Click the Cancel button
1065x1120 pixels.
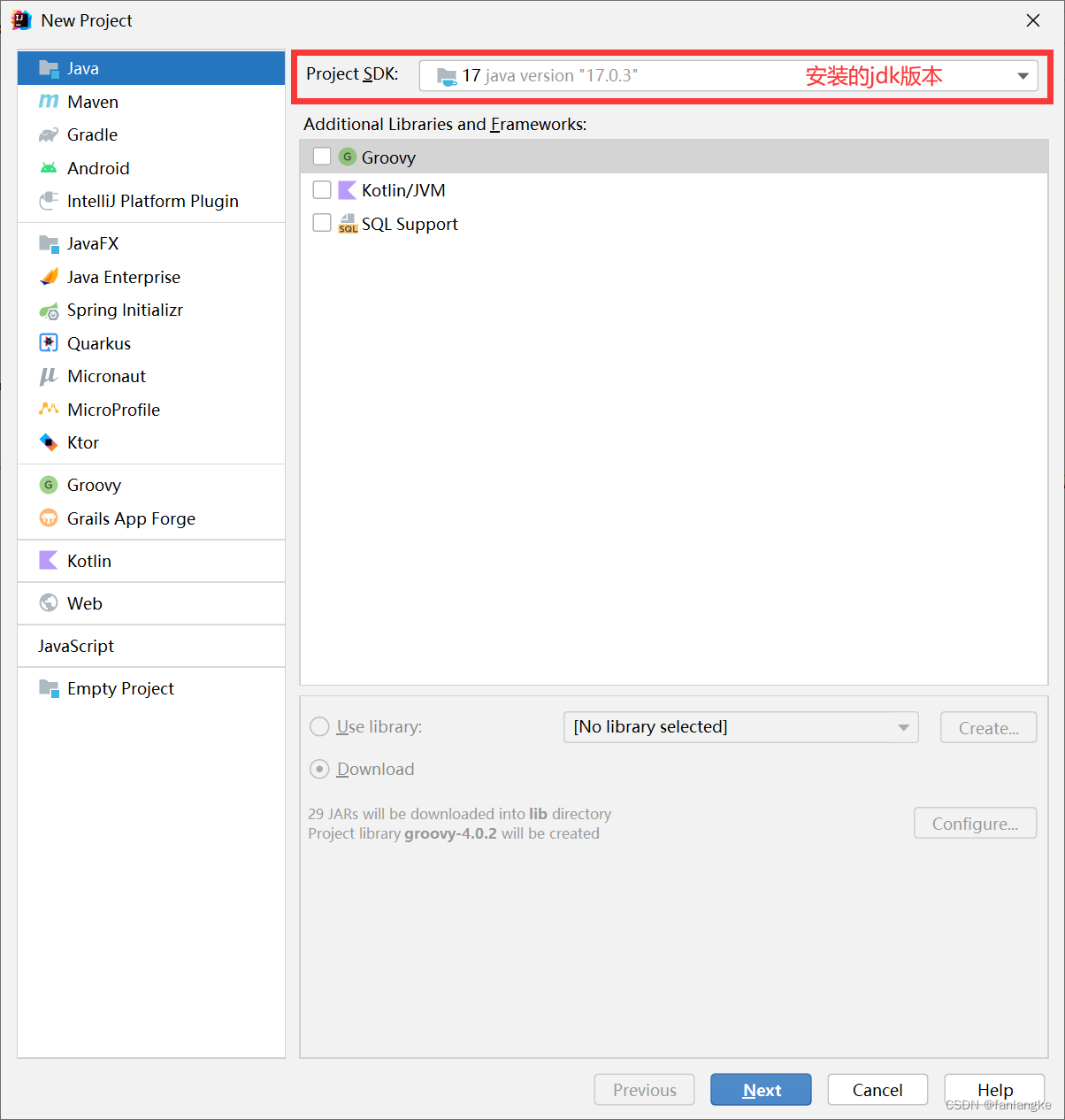877,1090
